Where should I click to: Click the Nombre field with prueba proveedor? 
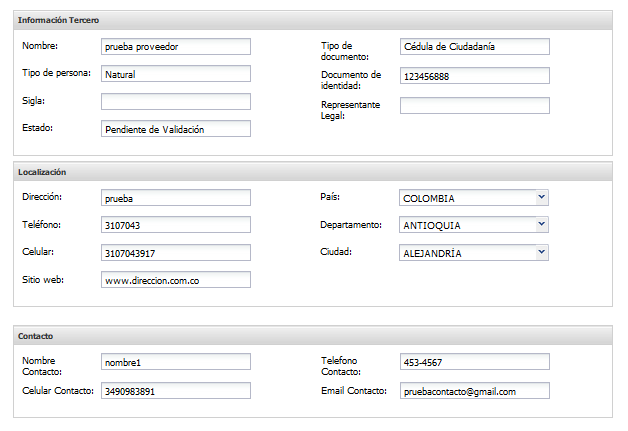tap(175, 46)
